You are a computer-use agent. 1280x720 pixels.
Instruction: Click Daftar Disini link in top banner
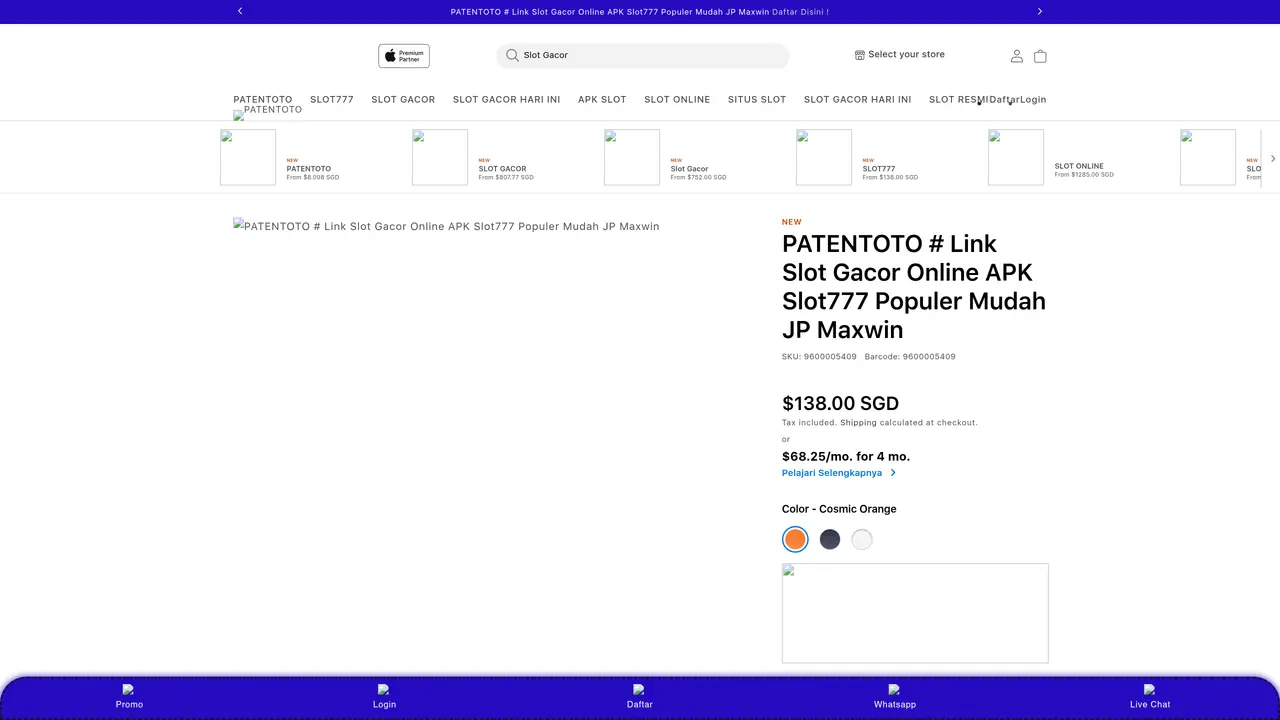click(x=800, y=12)
